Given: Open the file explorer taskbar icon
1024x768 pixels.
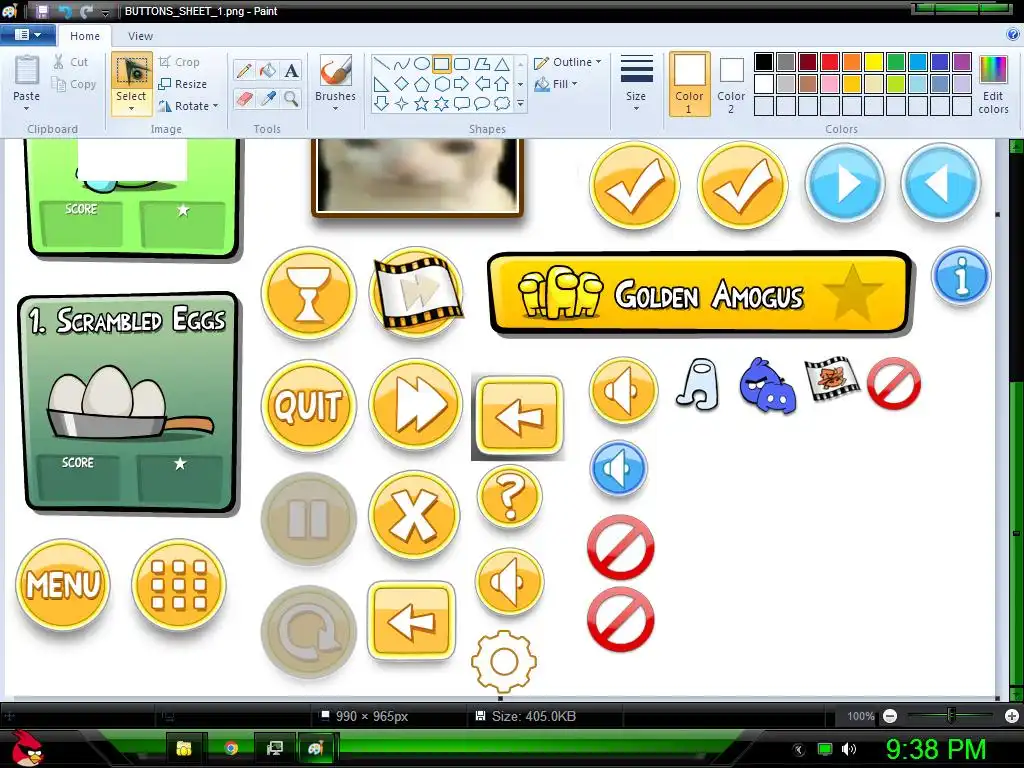Looking at the screenshot, I should click(184, 748).
